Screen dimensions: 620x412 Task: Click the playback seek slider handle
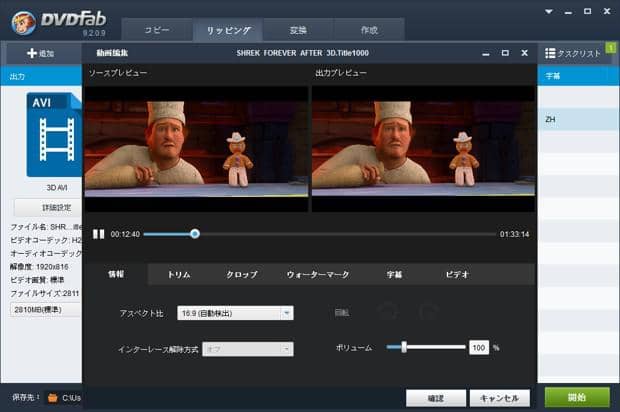point(195,234)
